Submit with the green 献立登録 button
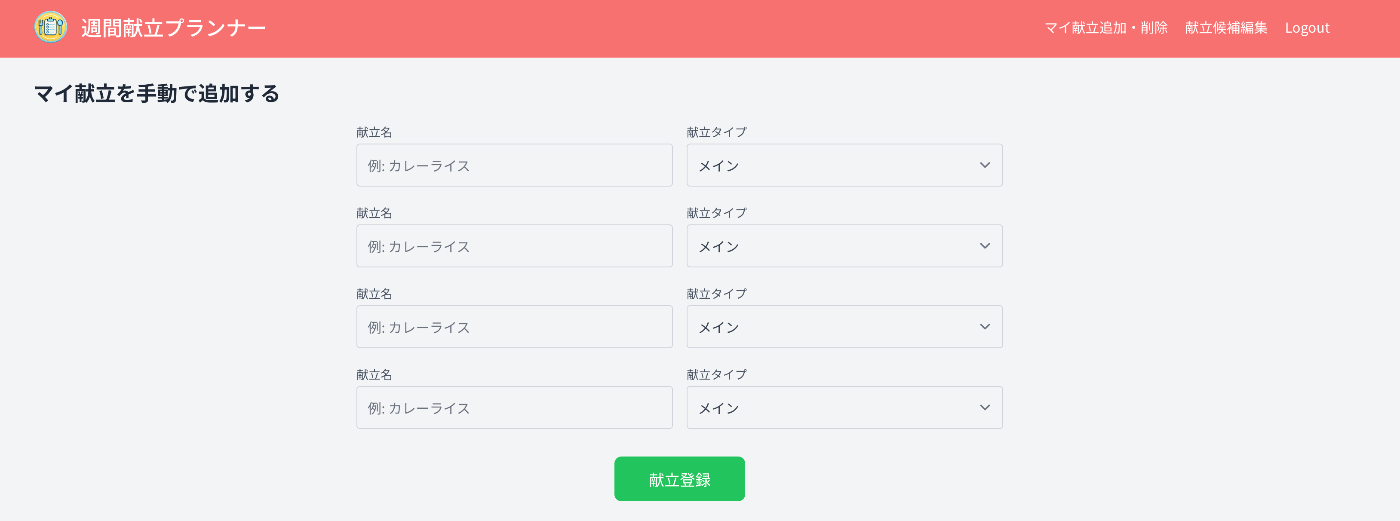The height and width of the screenshot is (521, 1400). coord(679,479)
